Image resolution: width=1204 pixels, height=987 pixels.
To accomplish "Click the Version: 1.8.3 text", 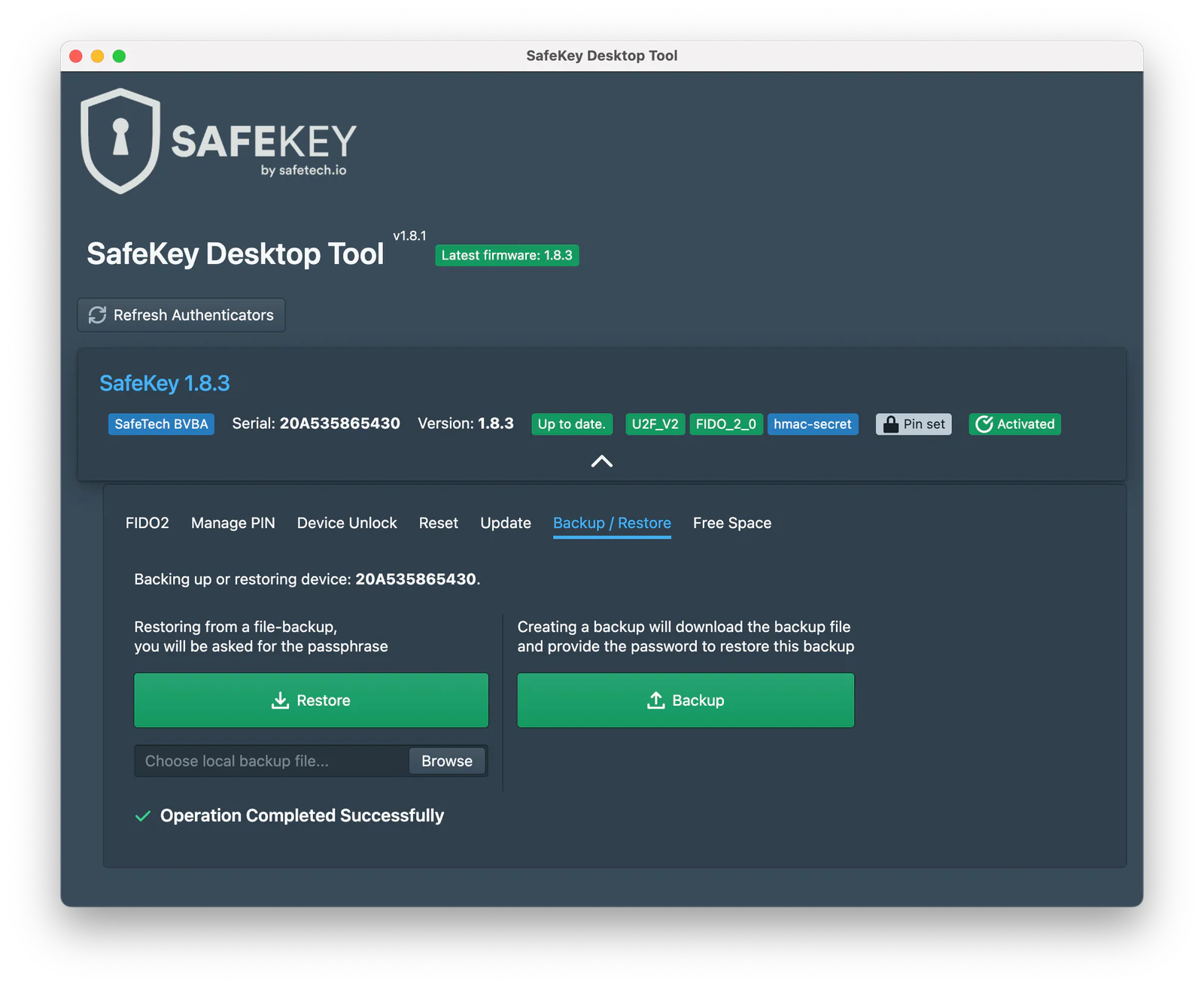I will [466, 424].
